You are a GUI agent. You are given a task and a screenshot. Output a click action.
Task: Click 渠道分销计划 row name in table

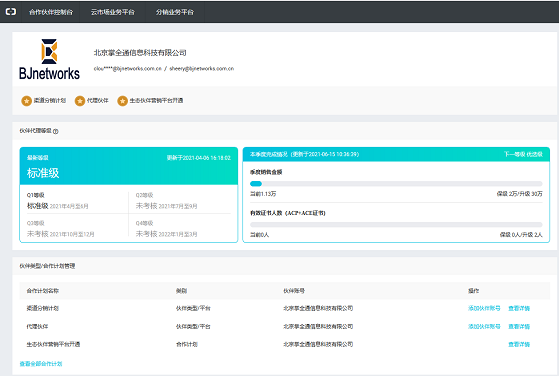[42, 308]
